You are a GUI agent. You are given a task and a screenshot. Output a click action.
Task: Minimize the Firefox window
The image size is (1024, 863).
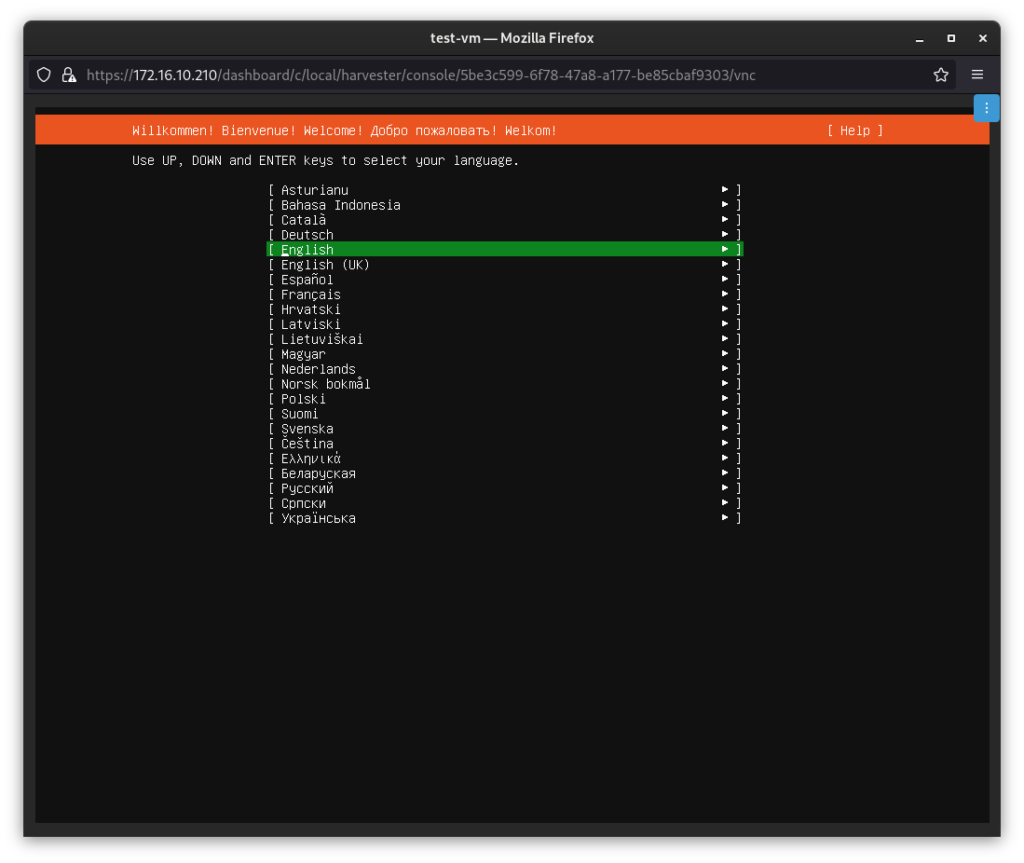(920, 39)
